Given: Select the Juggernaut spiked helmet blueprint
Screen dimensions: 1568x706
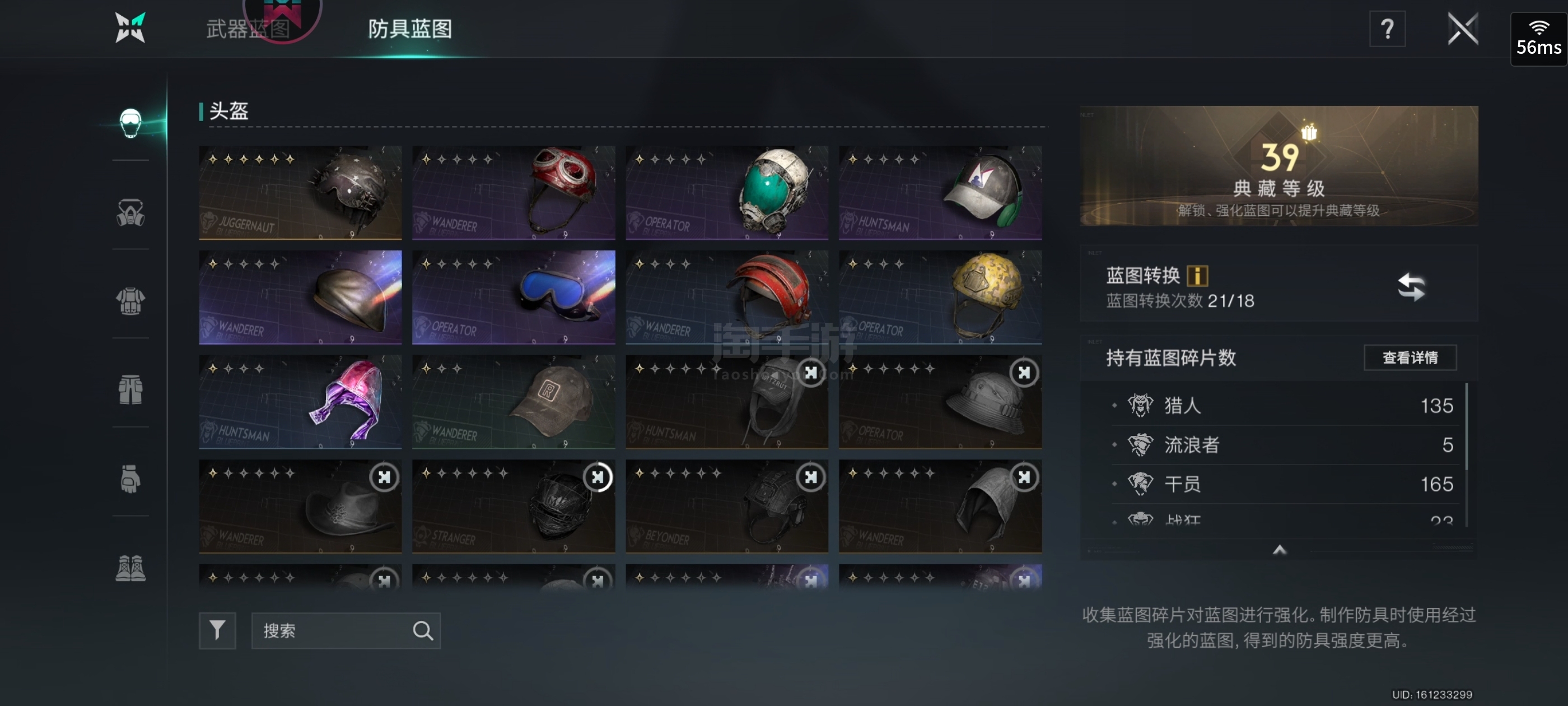Looking at the screenshot, I should point(300,193).
